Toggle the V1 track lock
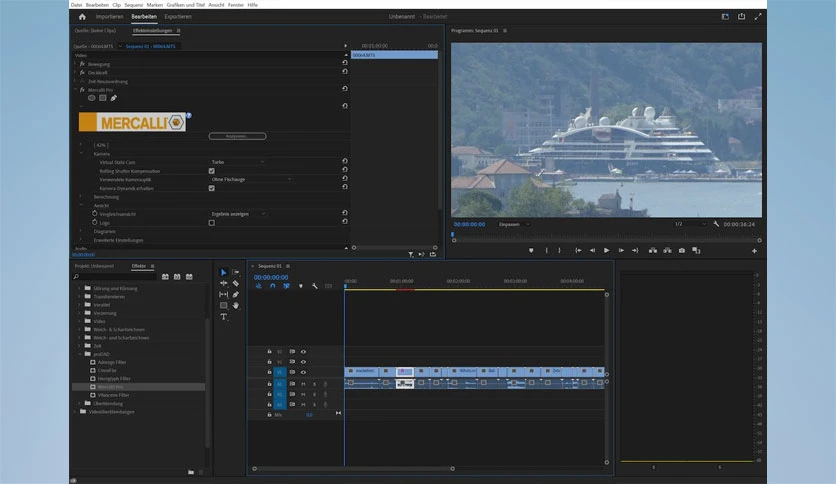Viewport: 836px width, 484px height. click(269, 372)
